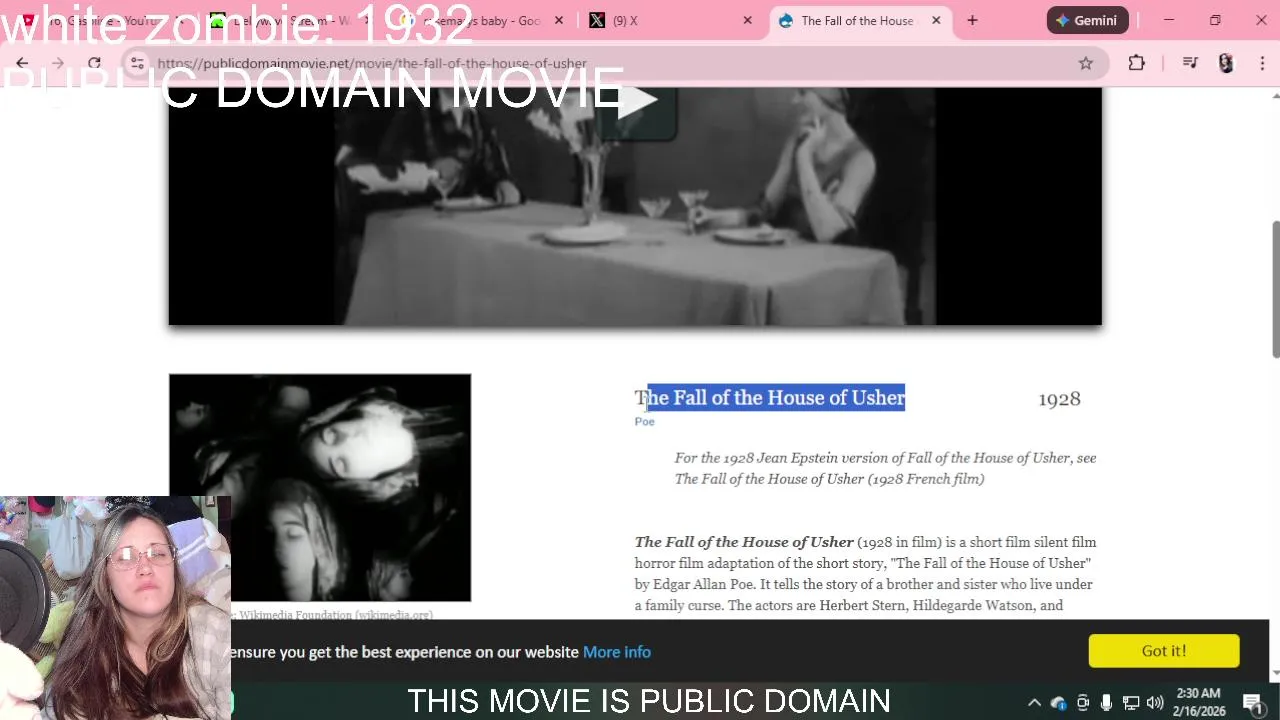The image size is (1280, 720).
Task: Open the Extensions puzzle icon
Action: (x=1136, y=63)
